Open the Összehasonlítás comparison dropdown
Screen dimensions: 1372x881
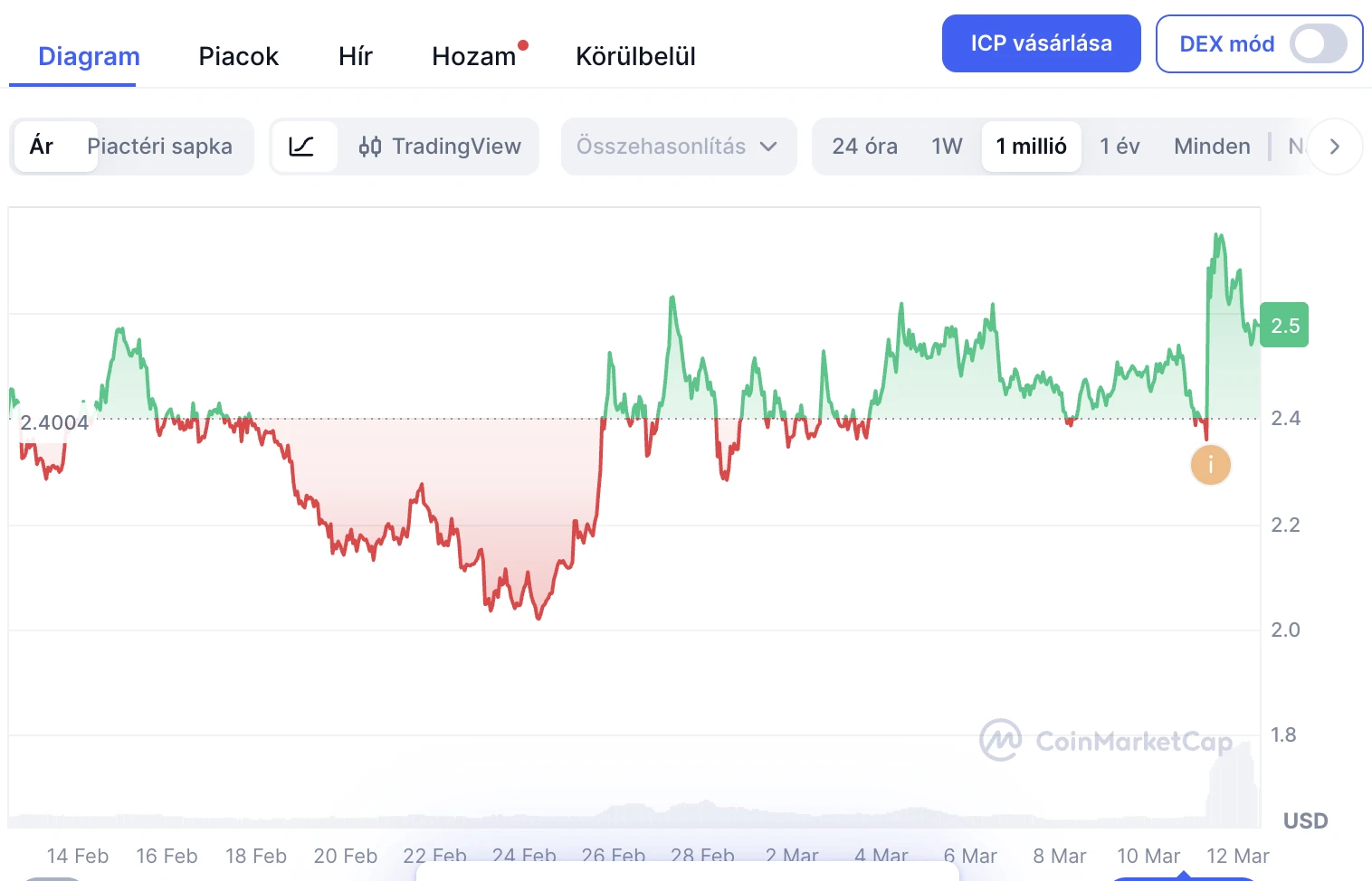[x=678, y=147]
